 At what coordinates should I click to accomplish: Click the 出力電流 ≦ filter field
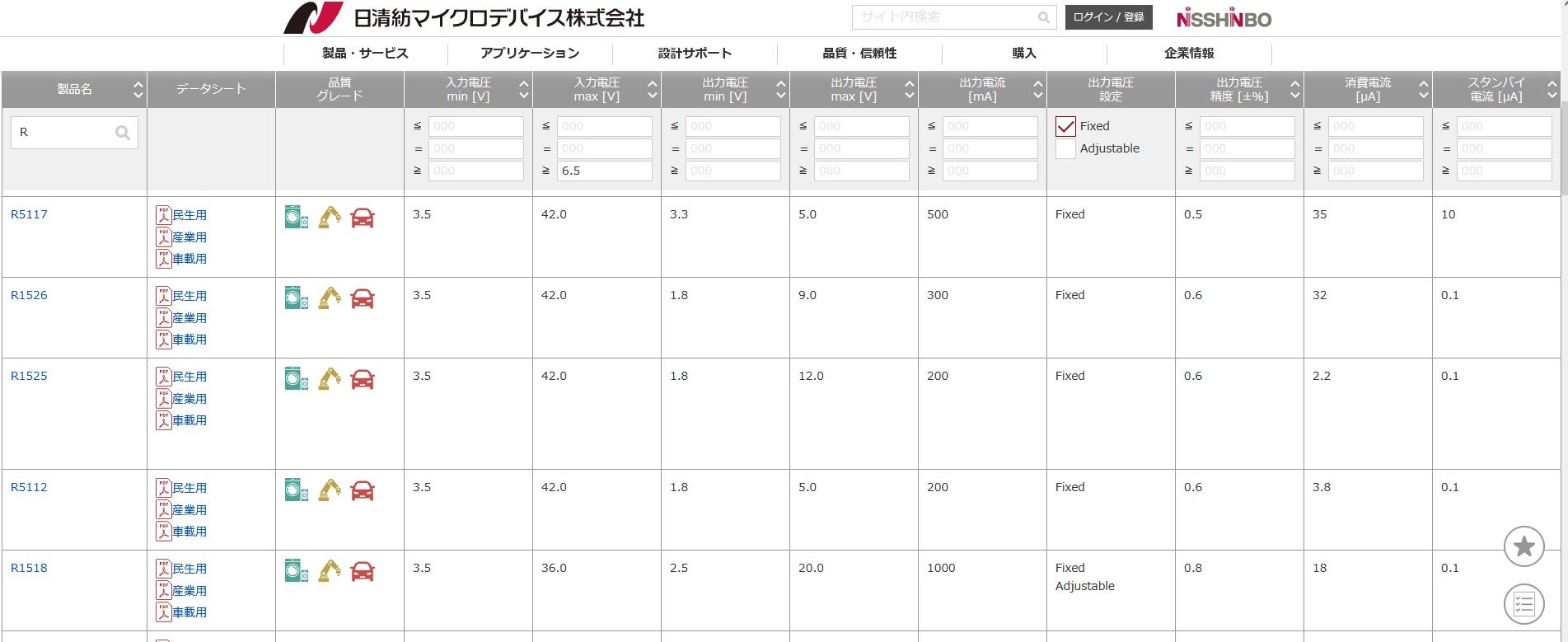click(990, 126)
